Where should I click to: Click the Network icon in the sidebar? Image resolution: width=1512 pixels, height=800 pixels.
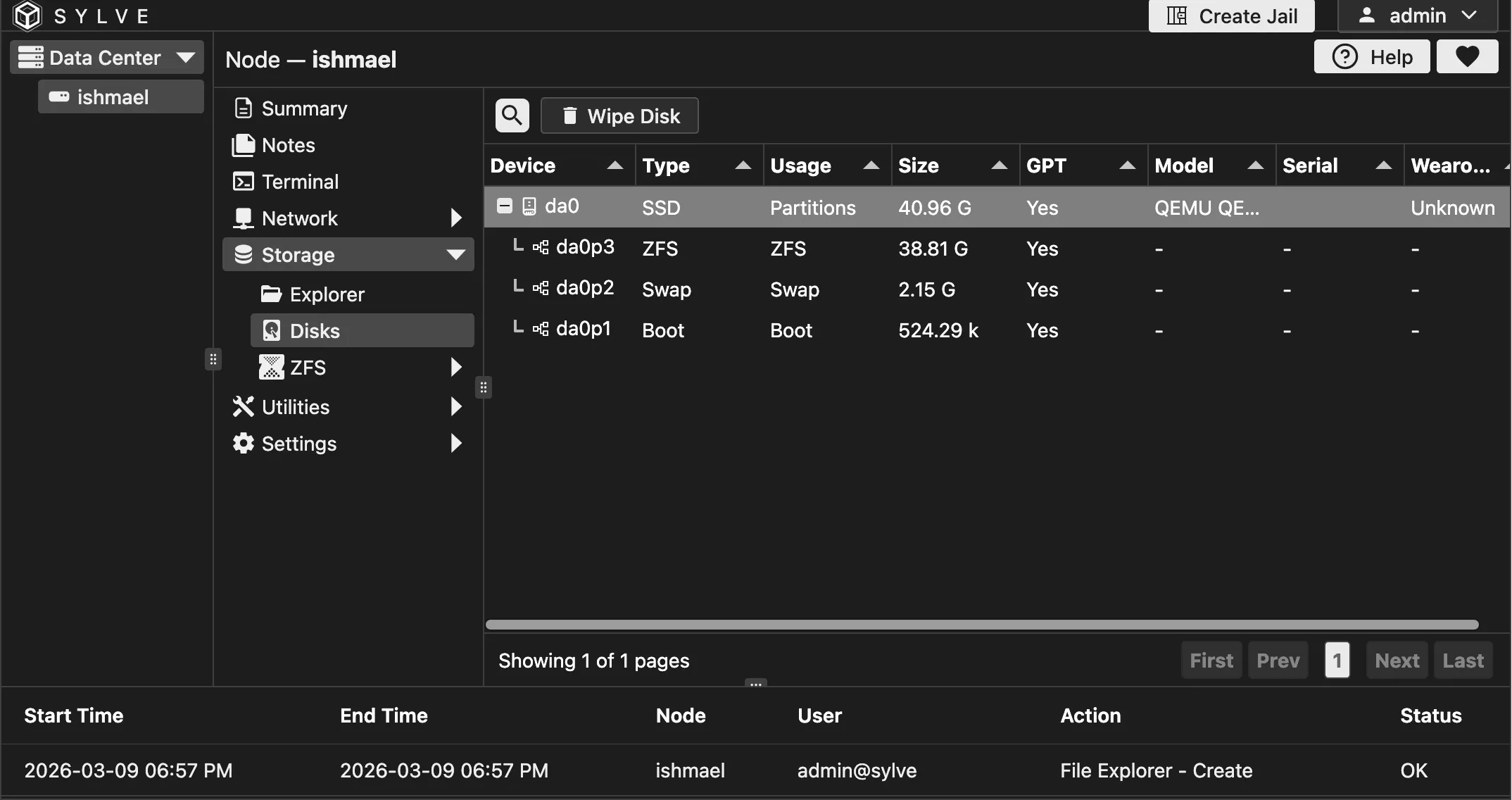coord(243,218)
